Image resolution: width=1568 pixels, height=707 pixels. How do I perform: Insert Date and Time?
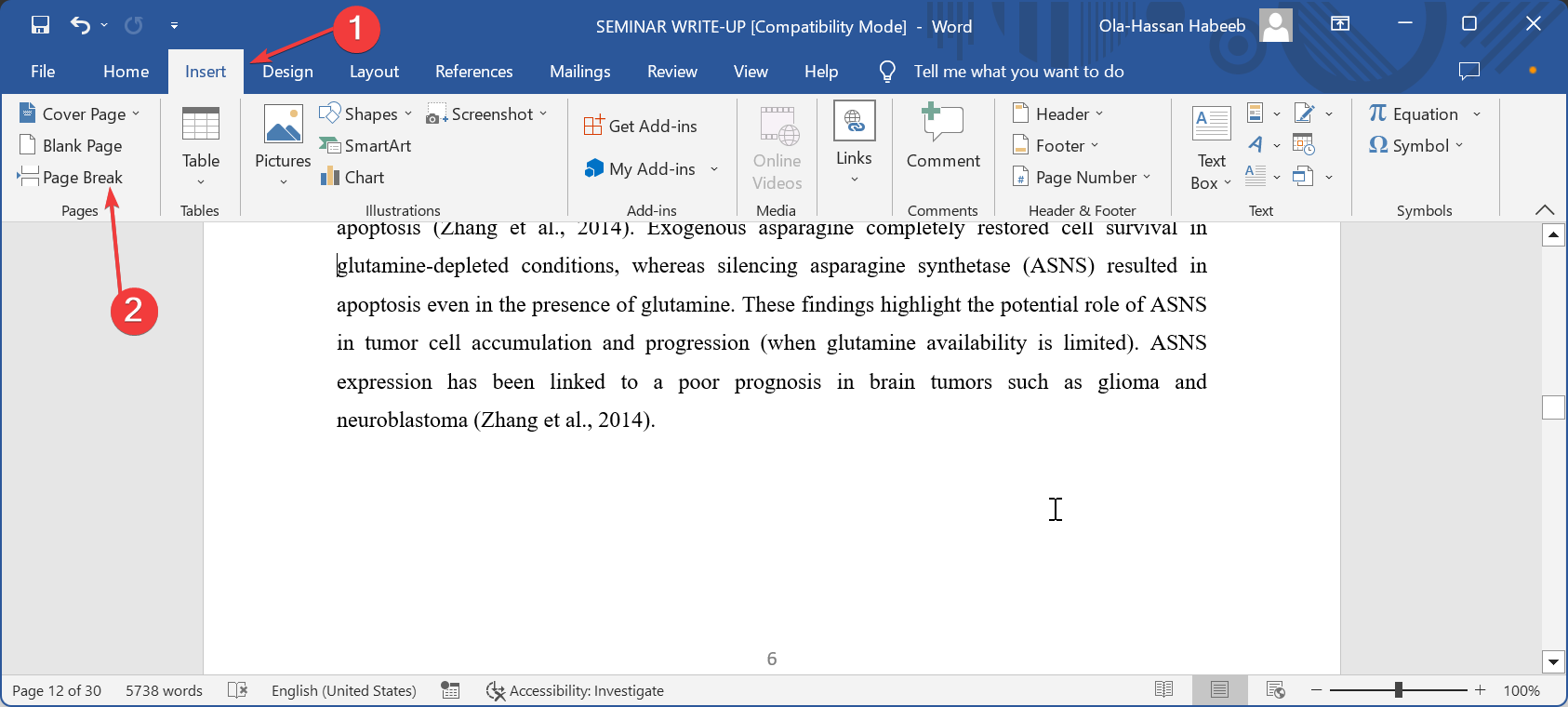coord(1303,145)
